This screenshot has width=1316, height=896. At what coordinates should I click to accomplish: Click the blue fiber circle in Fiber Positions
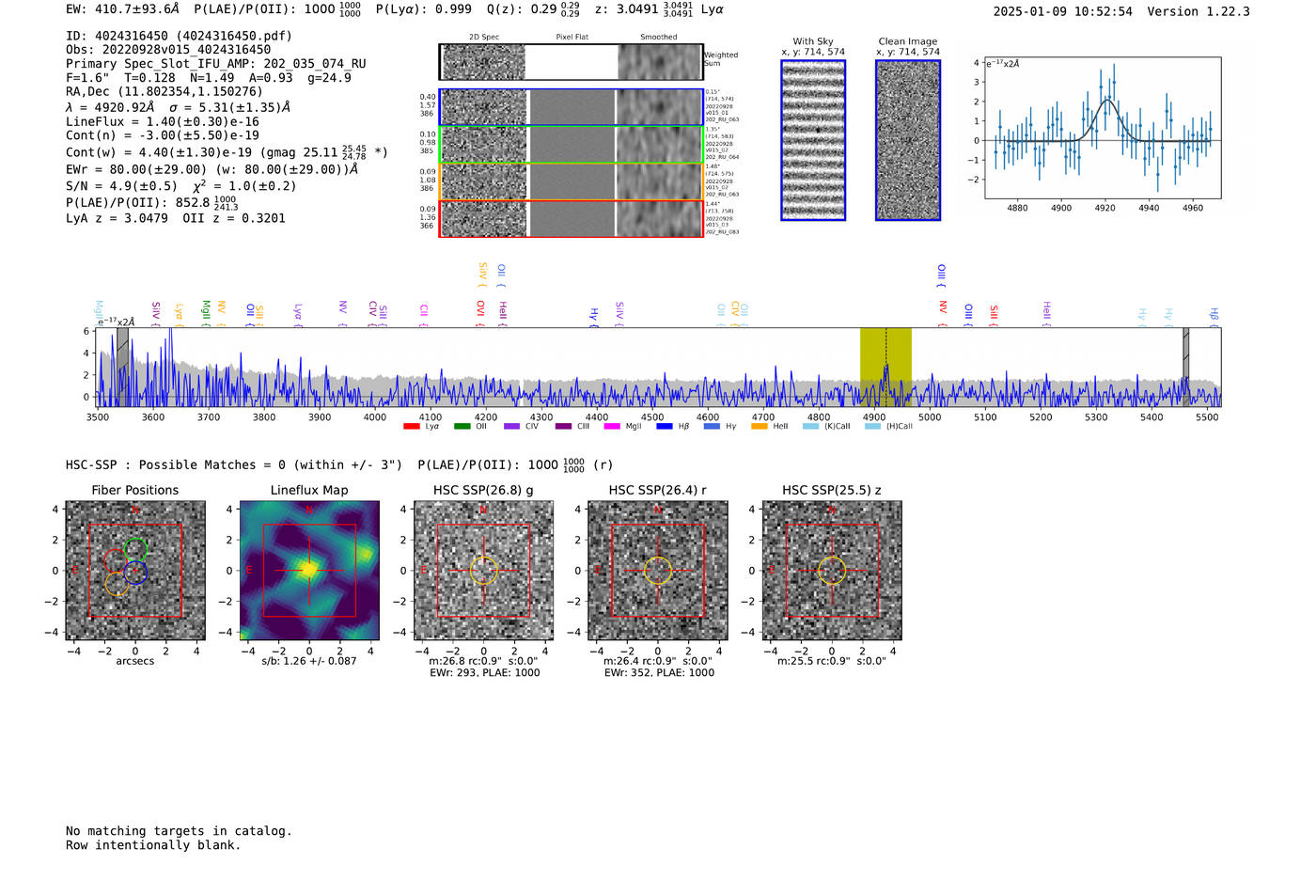click(135, 572)
